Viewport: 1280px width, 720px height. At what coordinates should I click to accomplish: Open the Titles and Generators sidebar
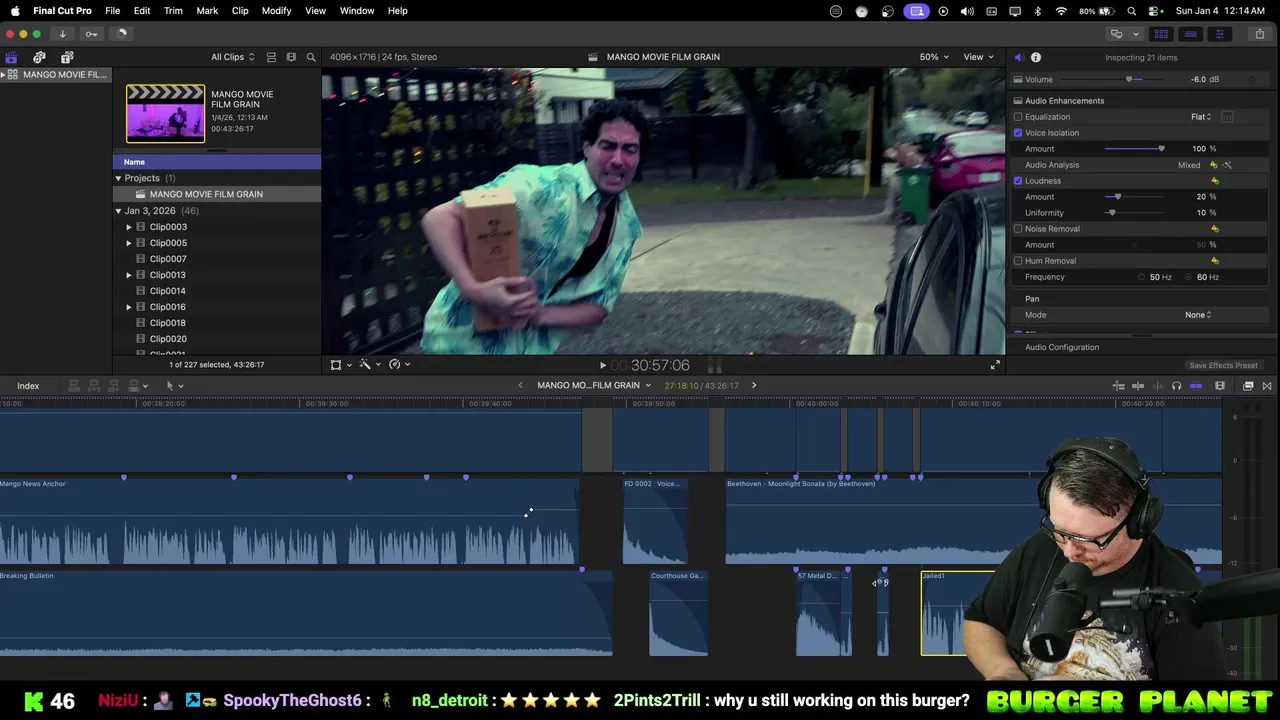coord(67,57)
